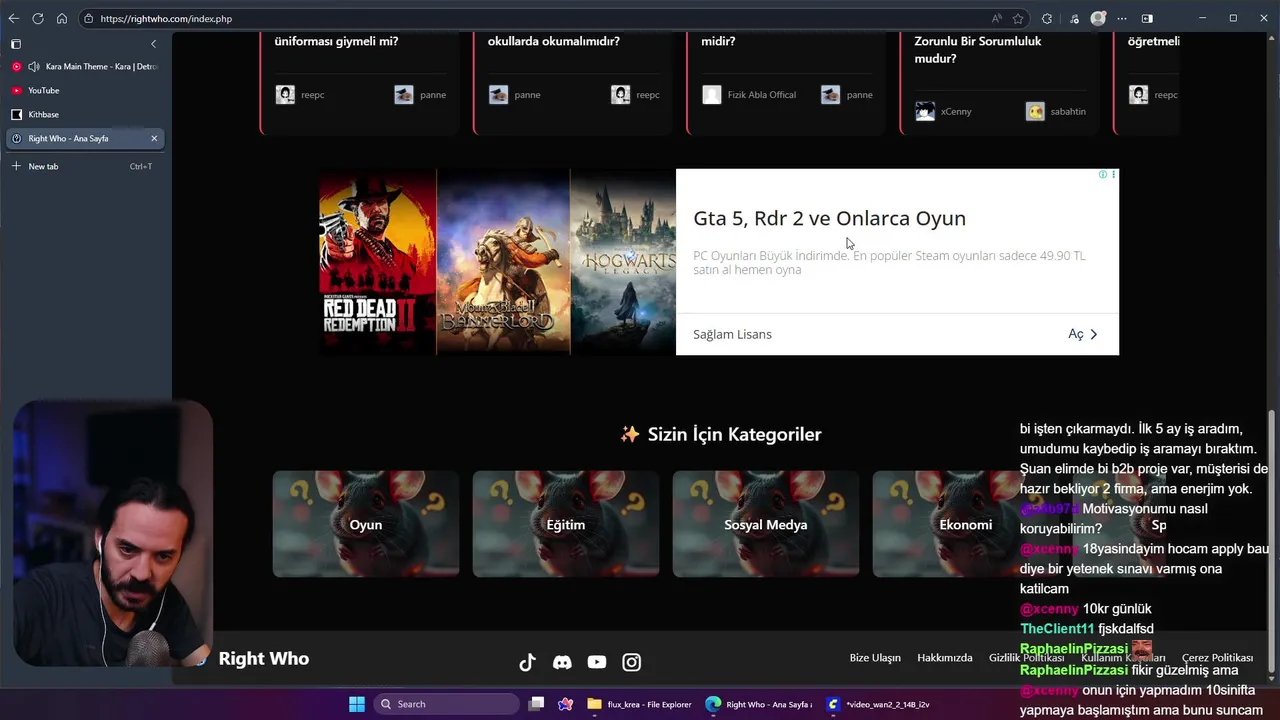The height and width of the screenshot is (720, 1280).
Task: Mute the Kara Main Theme tab audio
Action: click(34, 66)
